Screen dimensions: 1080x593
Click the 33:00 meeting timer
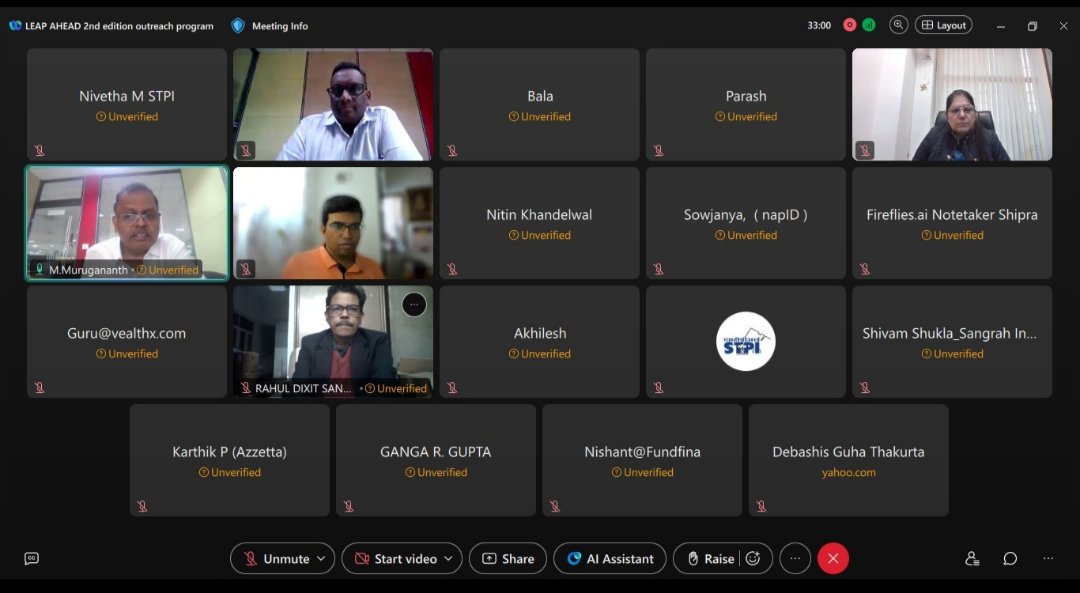click(819, 25)
